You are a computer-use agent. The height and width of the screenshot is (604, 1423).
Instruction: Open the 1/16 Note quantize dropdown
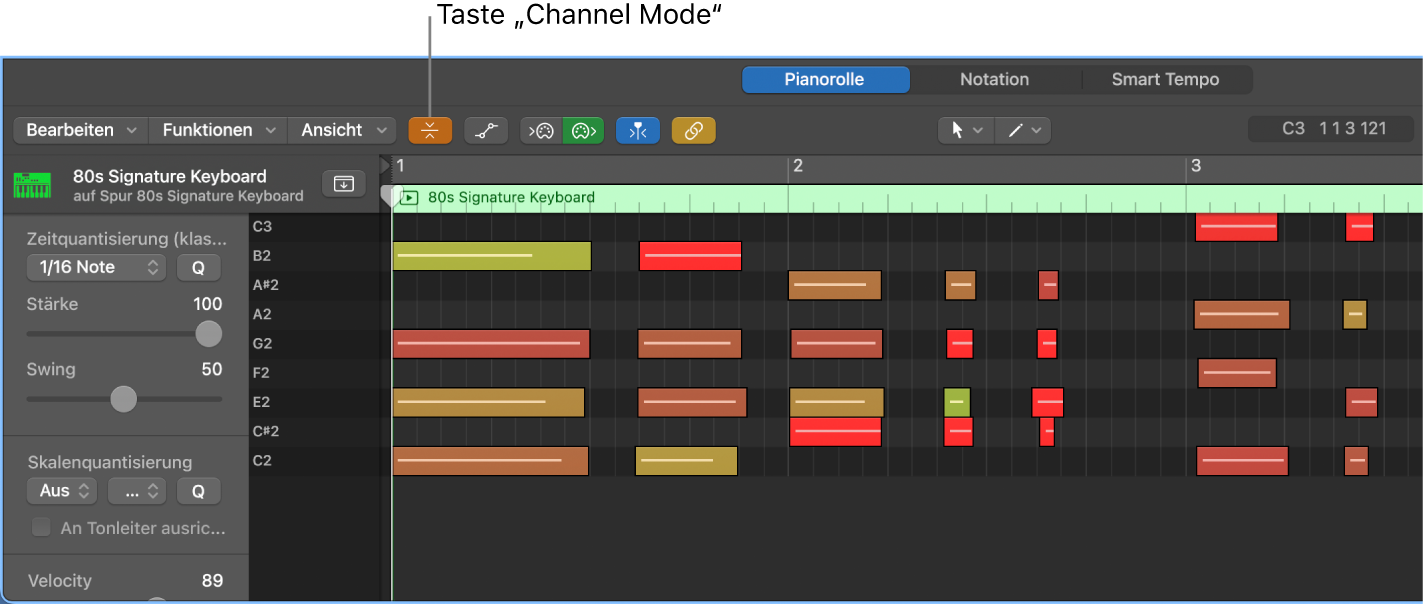[x=96, y=267]
